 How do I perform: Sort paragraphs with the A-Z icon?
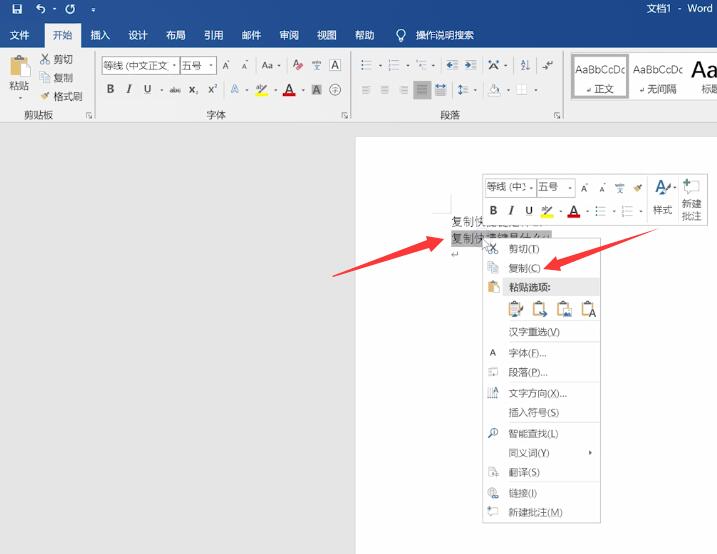point(525,65)
